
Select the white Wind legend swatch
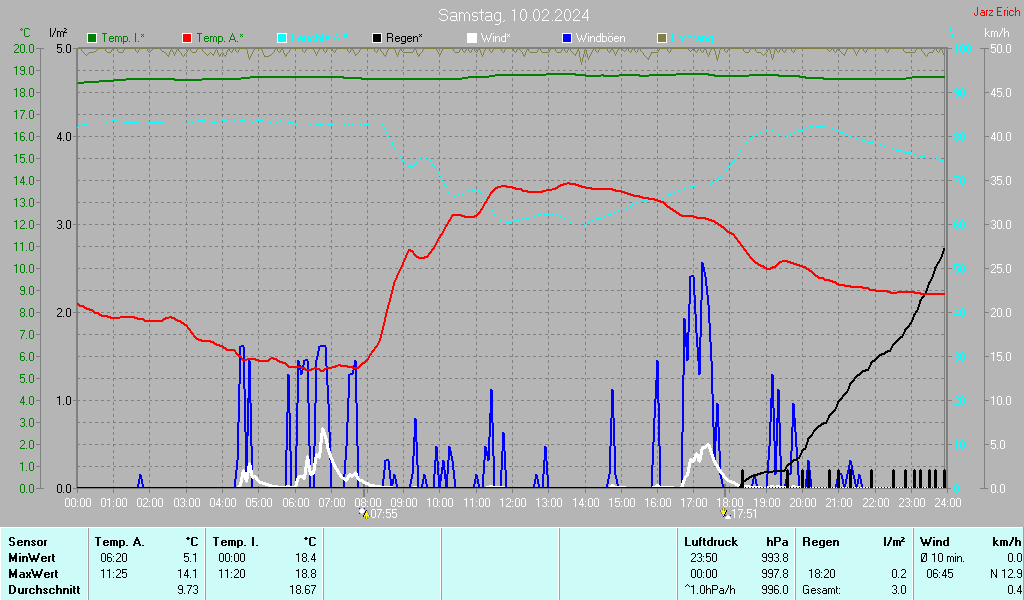coord(472,38)
